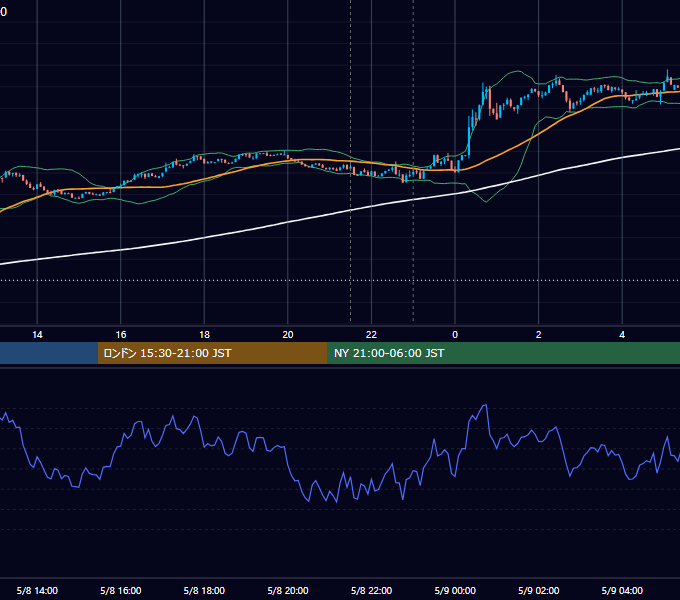Select the hour label 18 on the time axis
The image size is (680, 600).
204,335
